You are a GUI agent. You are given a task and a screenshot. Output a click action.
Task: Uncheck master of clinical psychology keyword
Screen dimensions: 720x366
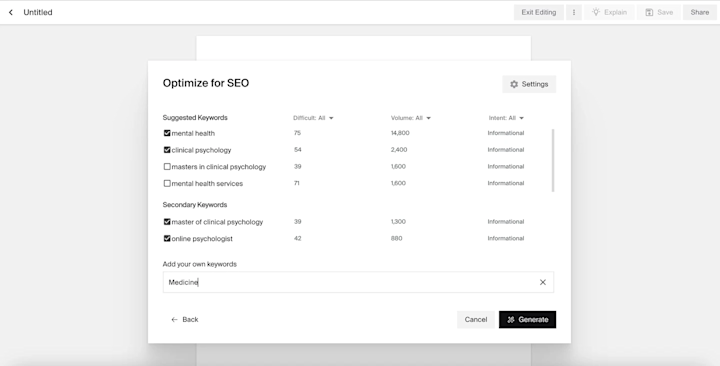[x=167, y=222]
